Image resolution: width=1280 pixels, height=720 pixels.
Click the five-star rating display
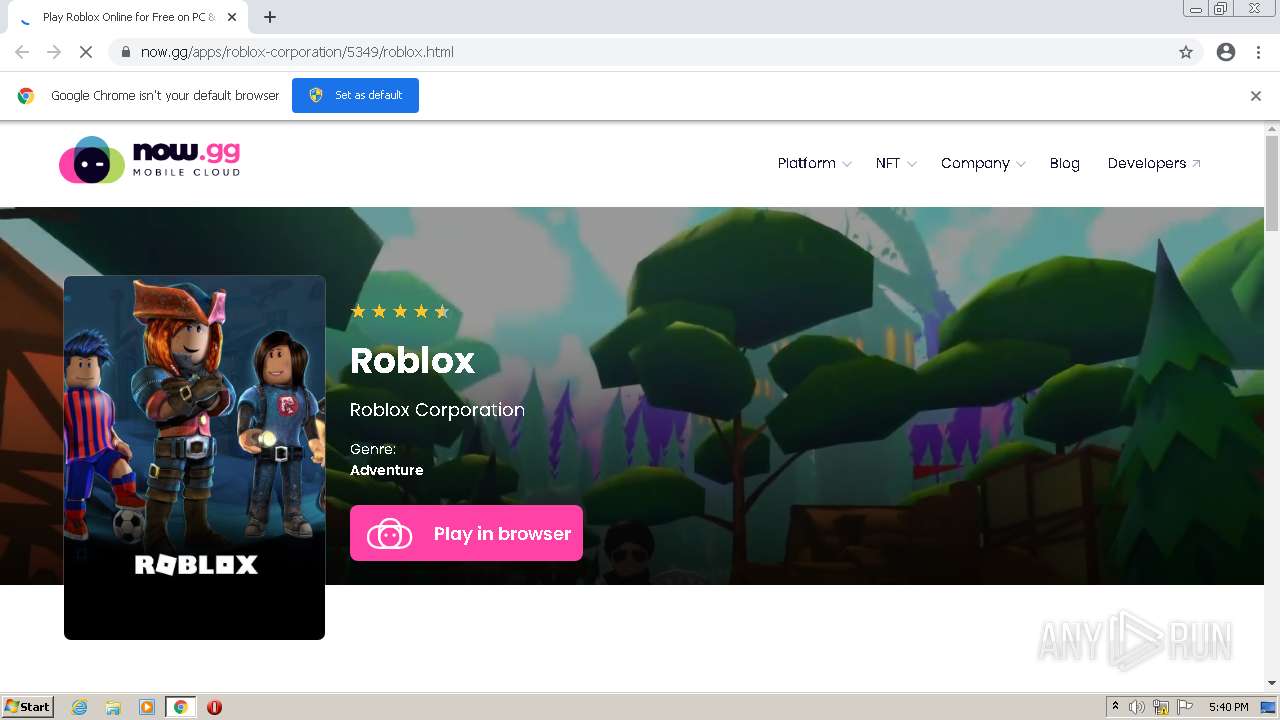[400, 311]
